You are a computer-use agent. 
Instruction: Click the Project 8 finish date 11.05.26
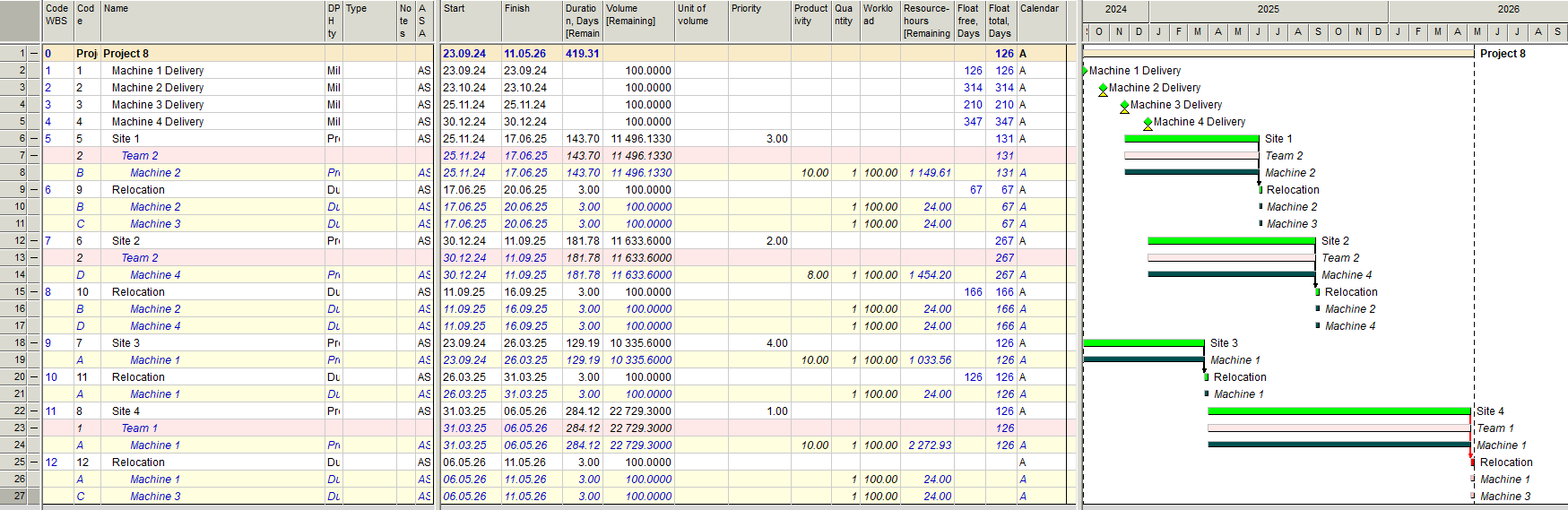525,54
